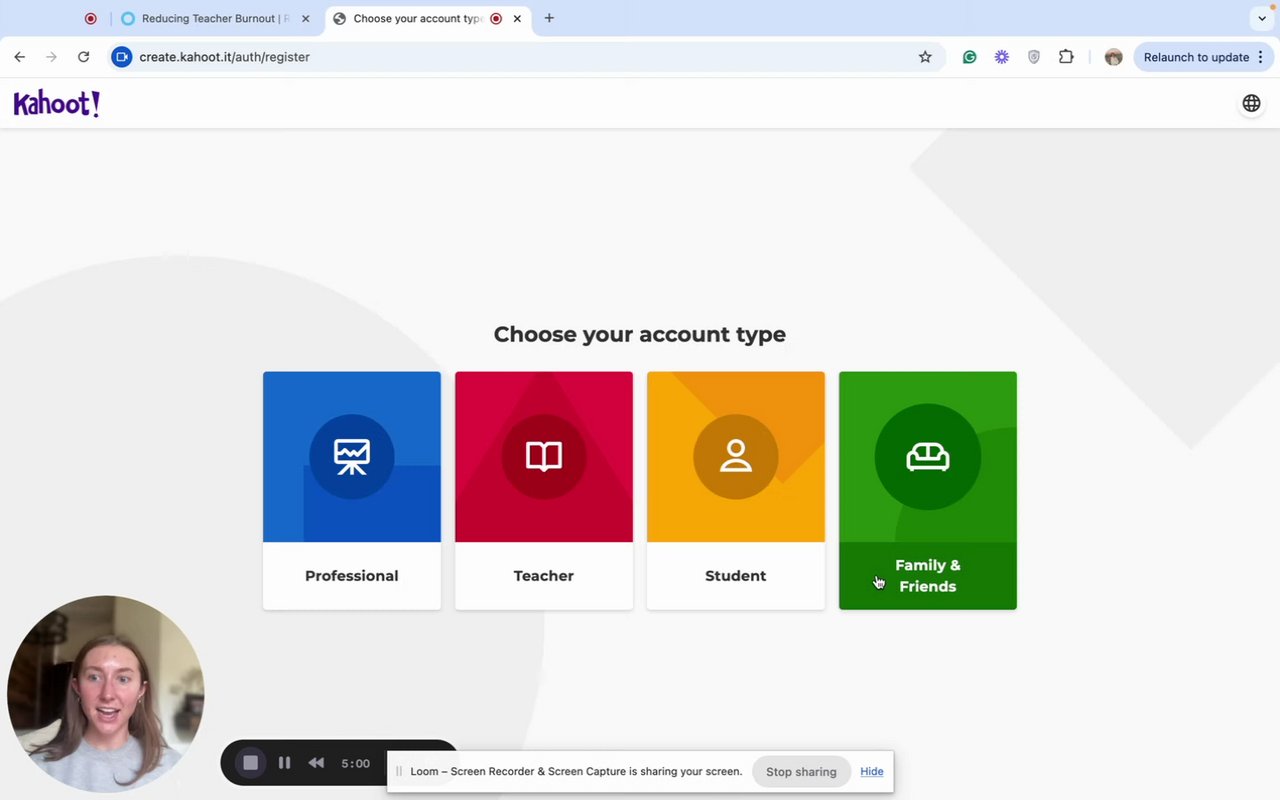Image resolution: width=1280 pixels, height=800 pixels.
Task: Open the Extensions puzzle-piece menu
Action: tap(1066, 57)
